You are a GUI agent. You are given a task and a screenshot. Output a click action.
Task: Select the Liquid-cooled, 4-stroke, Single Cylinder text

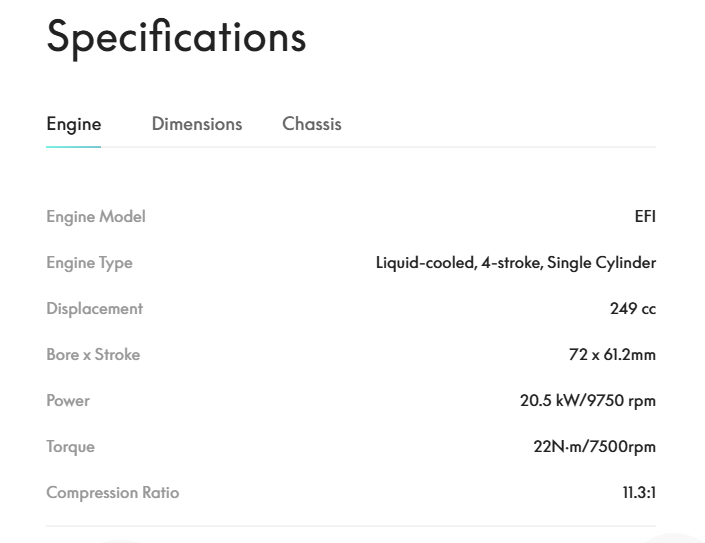pos(515,263)
